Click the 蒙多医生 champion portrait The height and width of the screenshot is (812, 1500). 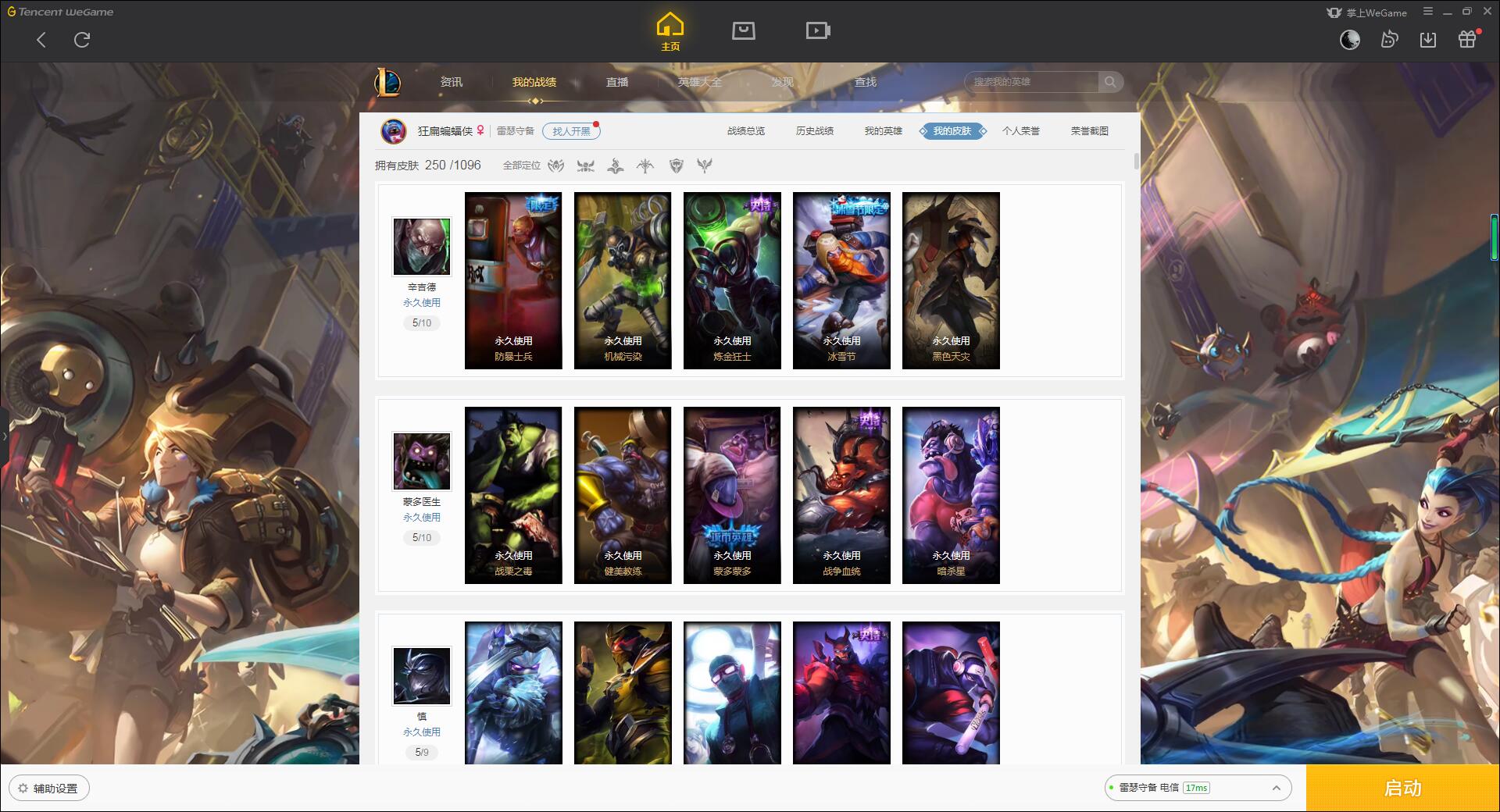coord(422,461)
